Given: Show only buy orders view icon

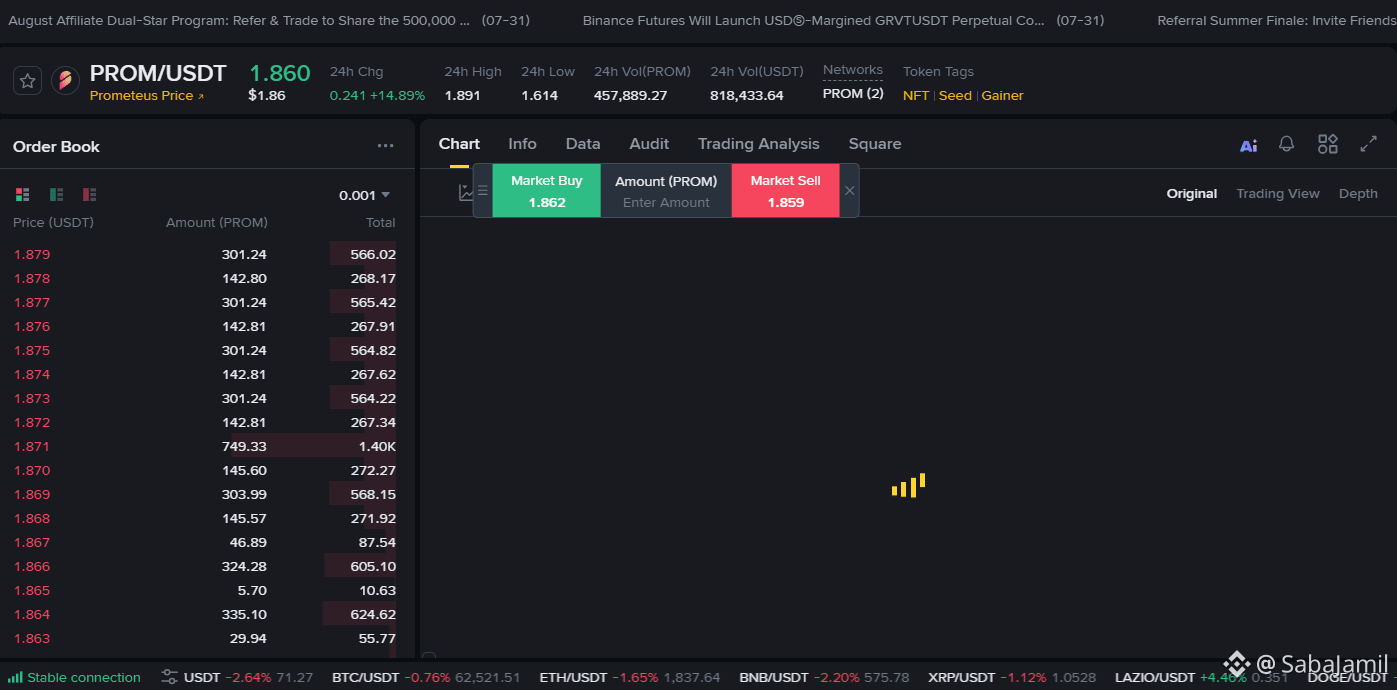Looking at the screenshot, I should tap(56, 194).
